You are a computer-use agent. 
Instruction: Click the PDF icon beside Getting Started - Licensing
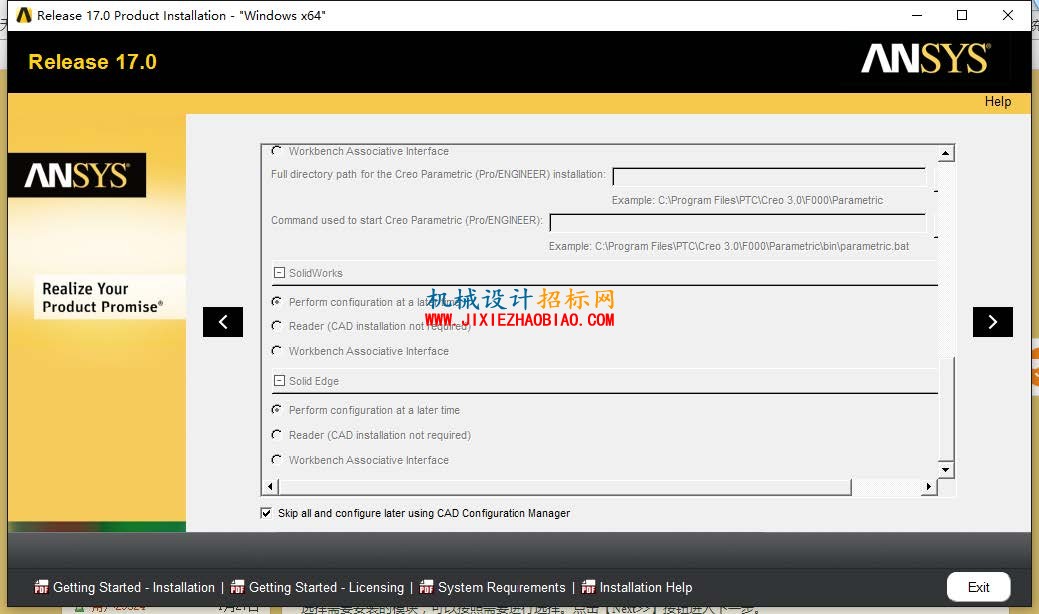point(237,587)
